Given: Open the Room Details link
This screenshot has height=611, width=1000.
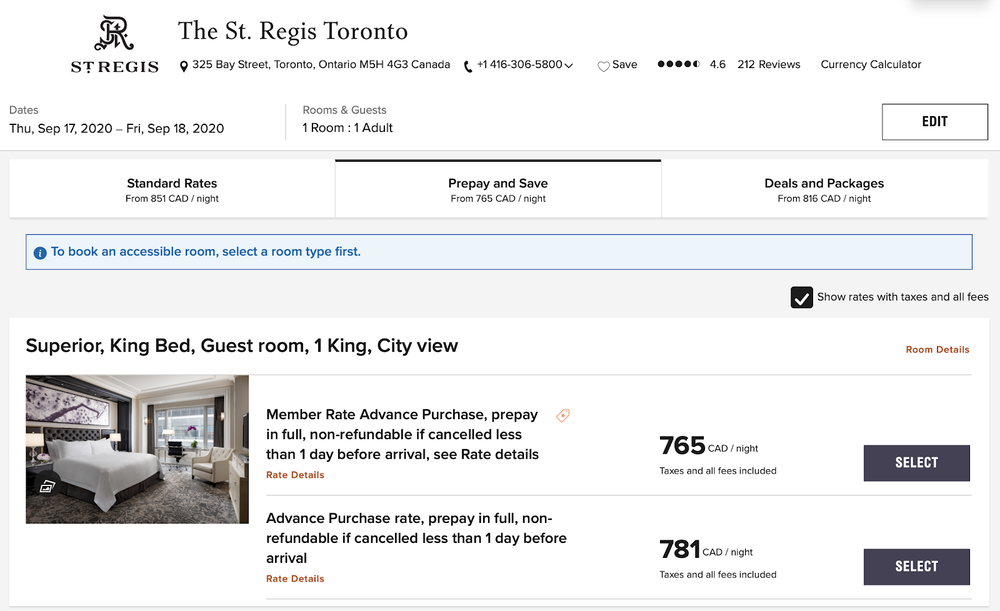Looking at the screenshot, I should [937, 350].
